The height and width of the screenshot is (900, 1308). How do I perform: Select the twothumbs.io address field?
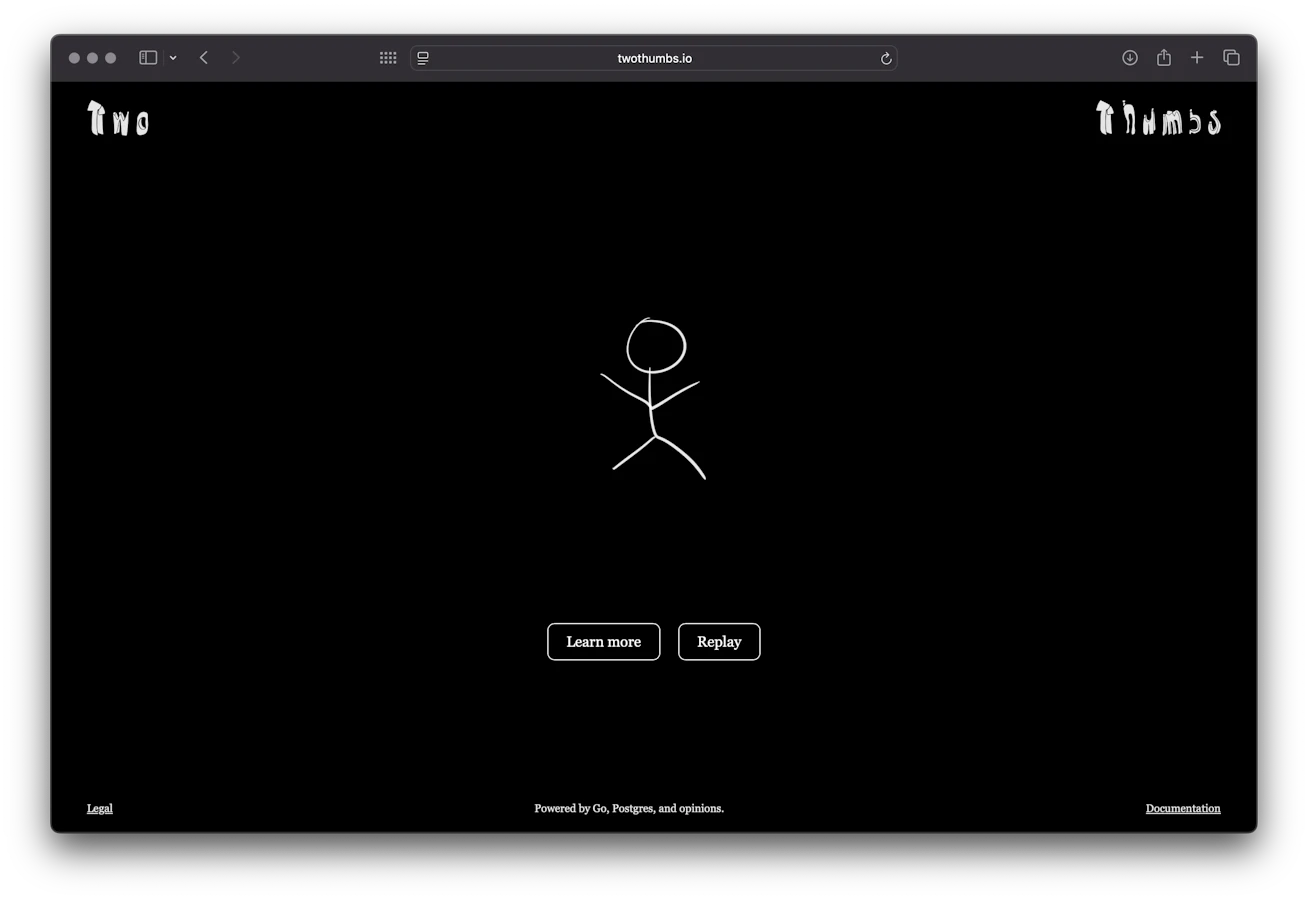pyautogui.click(x=654, y=58)
